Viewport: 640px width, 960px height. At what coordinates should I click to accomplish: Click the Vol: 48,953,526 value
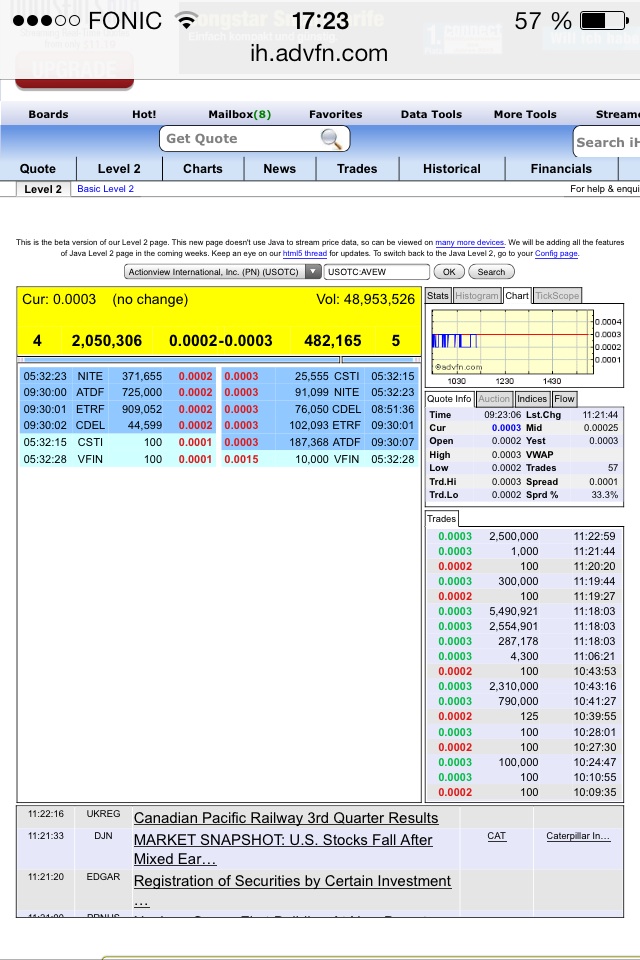[366, 299]
